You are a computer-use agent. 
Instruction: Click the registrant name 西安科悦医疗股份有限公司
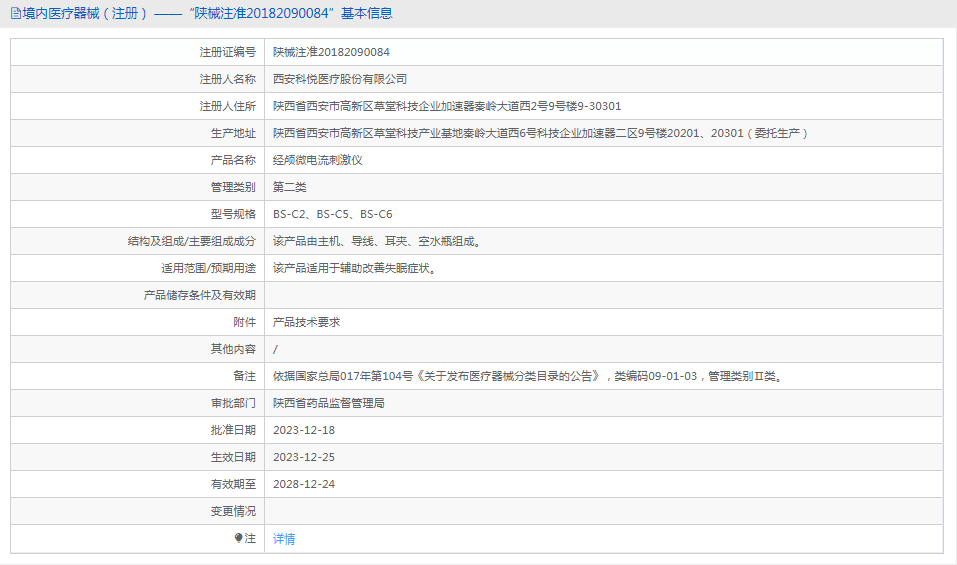[340, 79]
